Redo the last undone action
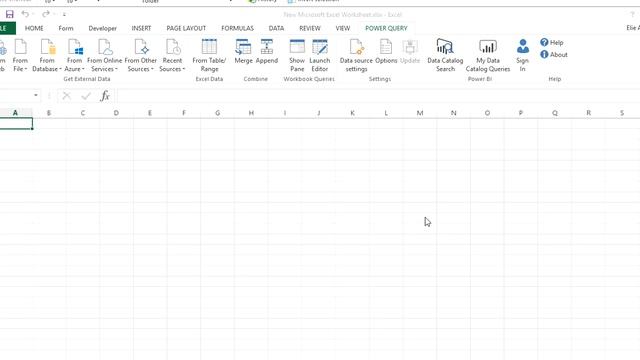Screen dimensions: 640x360 (45, 14)
